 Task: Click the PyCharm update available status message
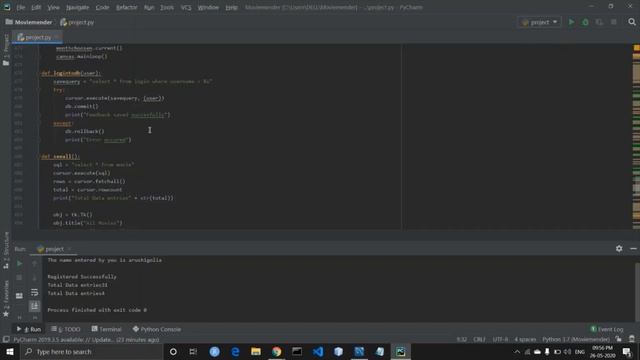tap(86, 340)
